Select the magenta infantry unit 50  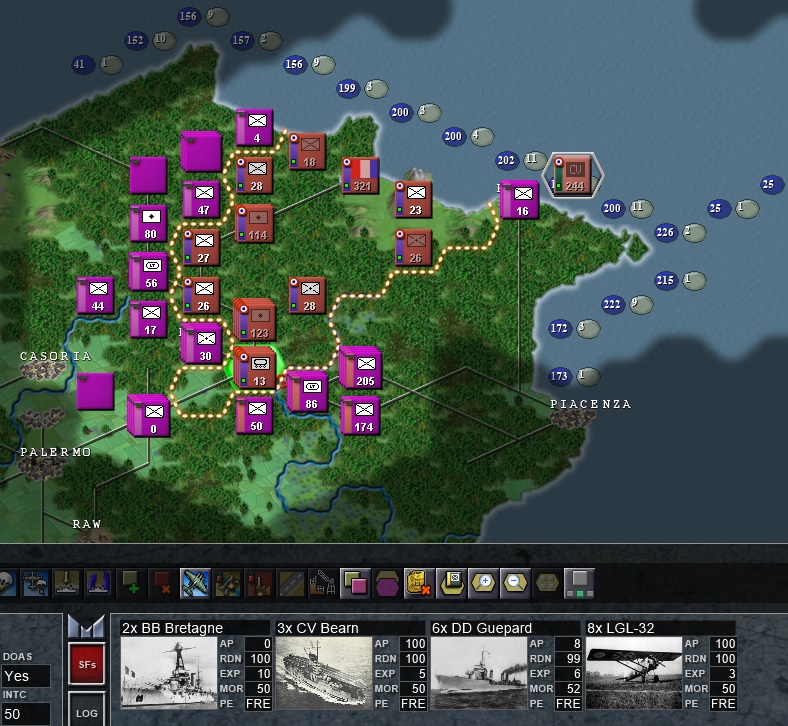click(x=254, y=416)
